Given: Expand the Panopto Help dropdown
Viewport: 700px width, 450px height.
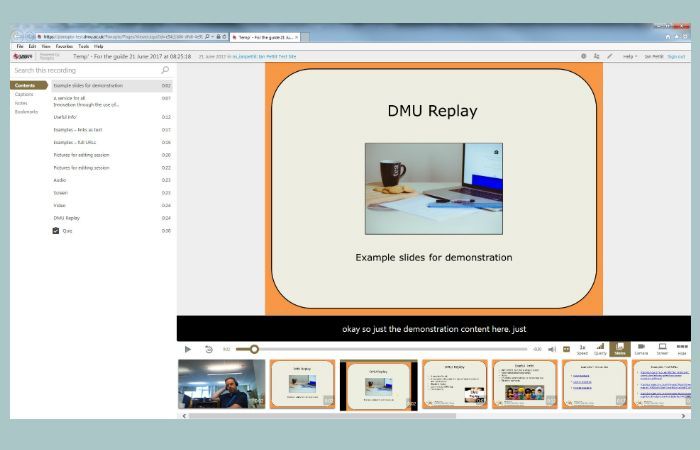Looking at the screenshot, I should click(x=629, y=57).
